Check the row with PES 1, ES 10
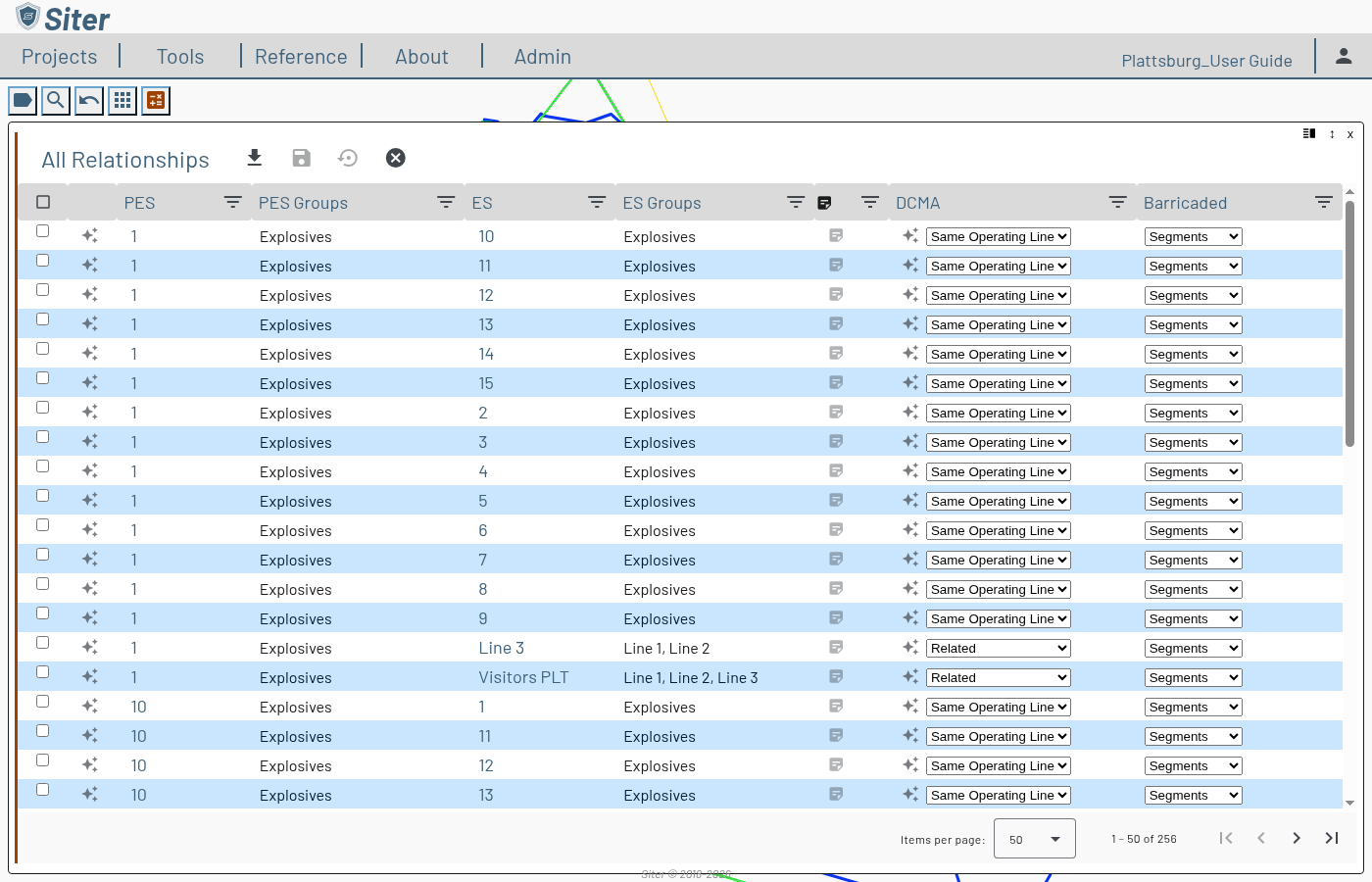 (42, 231)
